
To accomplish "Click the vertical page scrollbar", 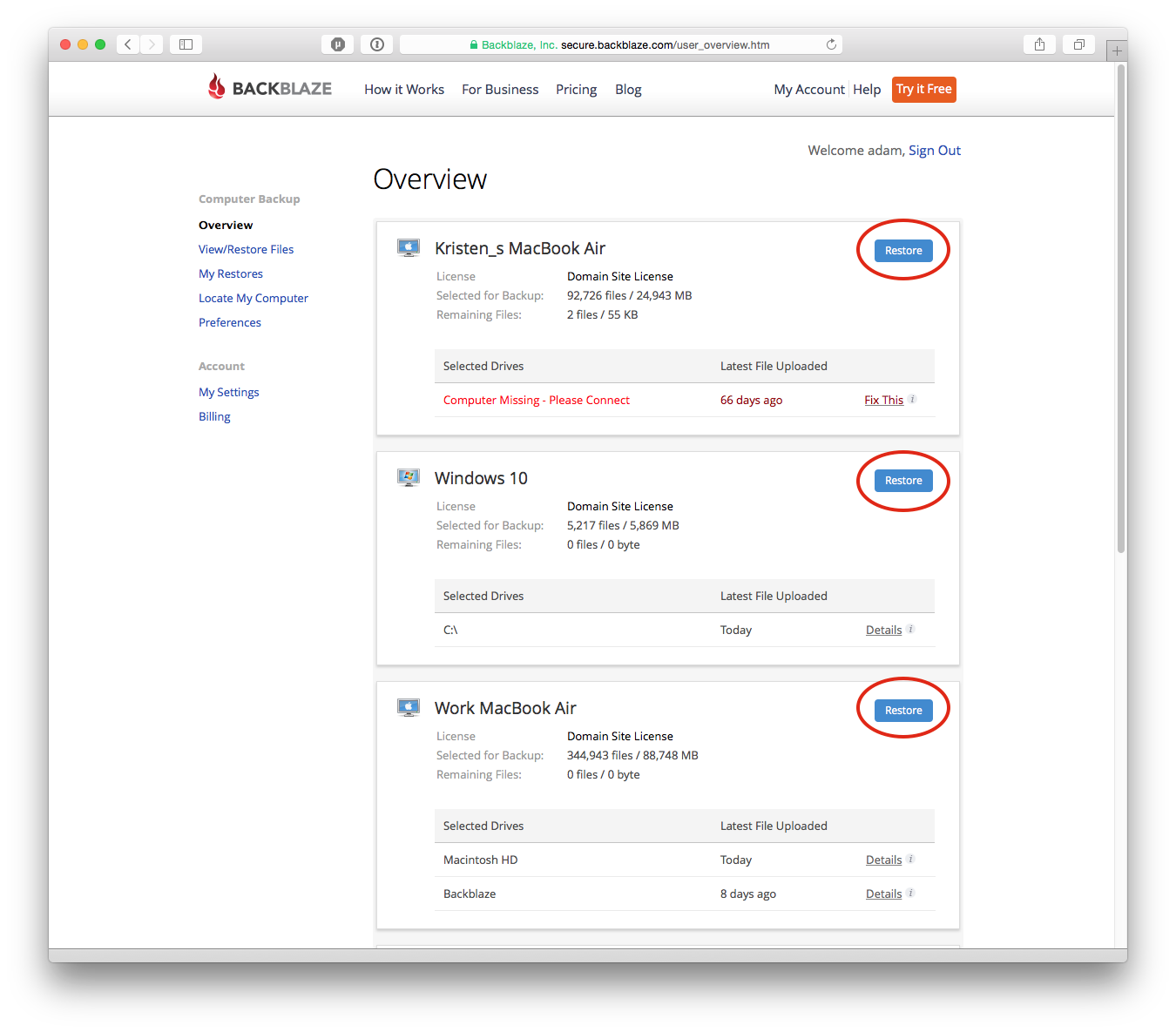I will 1121,309.
